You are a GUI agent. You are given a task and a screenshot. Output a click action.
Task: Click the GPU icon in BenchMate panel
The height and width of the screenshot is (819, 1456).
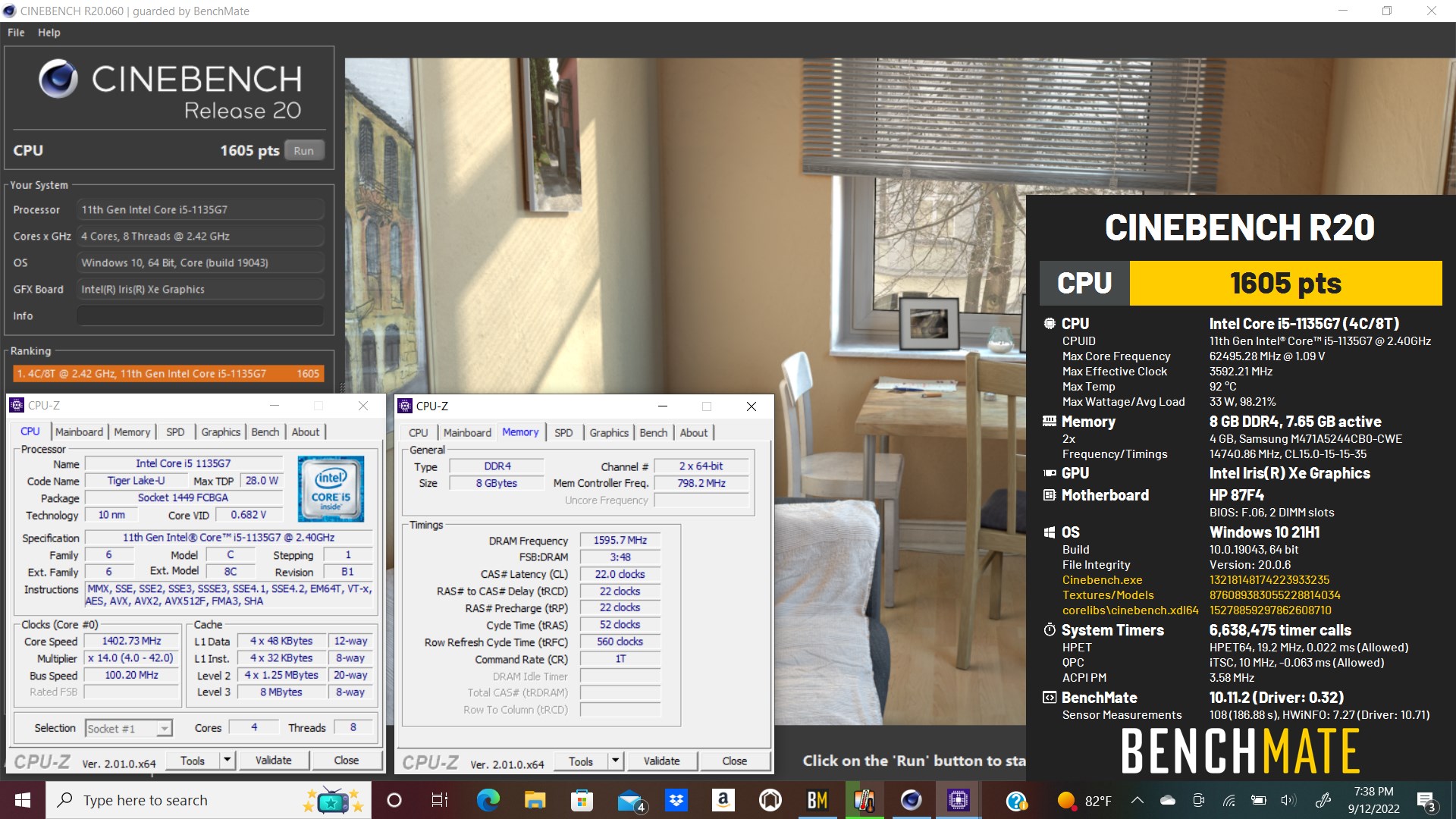(1050, 473)
